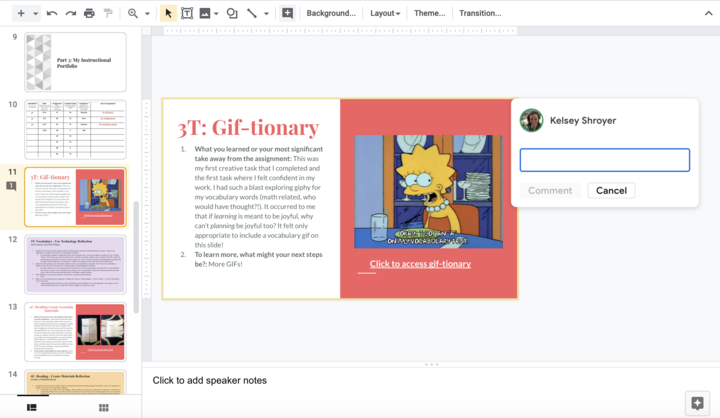Viewport: 720px width, 418px height.
Task: Click the 'Click to access gif-tionary' link
Action: point(420,264)
